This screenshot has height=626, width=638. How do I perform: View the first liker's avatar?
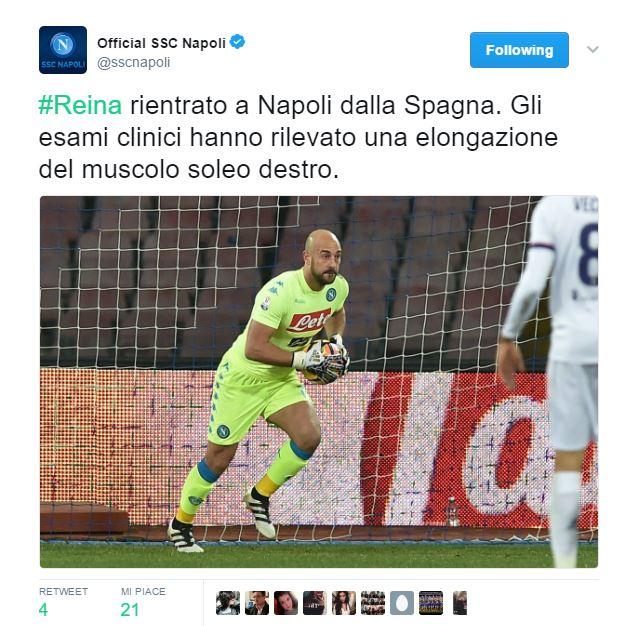pos(227,603)
